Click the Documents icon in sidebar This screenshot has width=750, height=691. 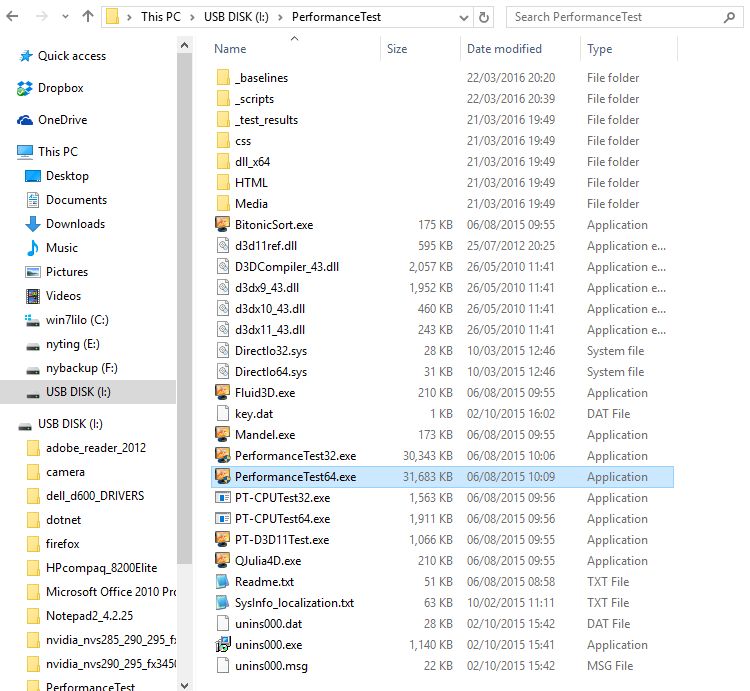[x=33, y=200]
